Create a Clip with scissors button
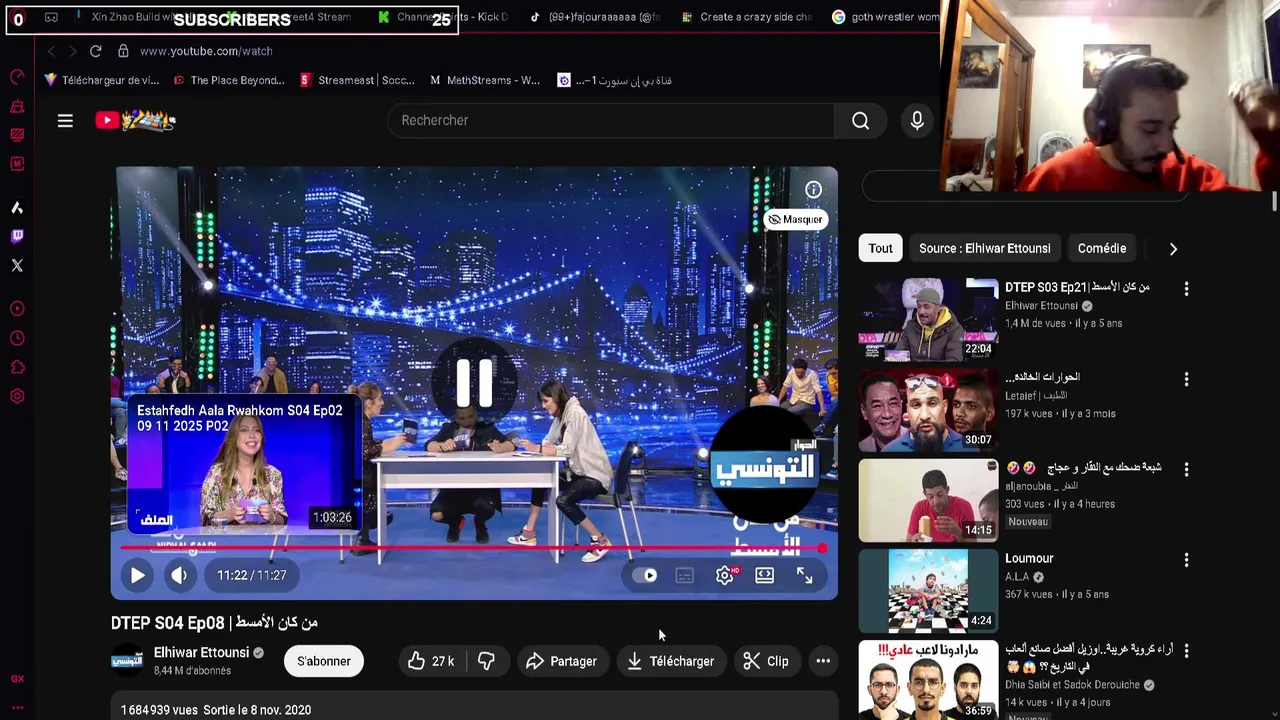Viewport: 1280px width, 720px height. pyautogui.click(x=766, y=661)
